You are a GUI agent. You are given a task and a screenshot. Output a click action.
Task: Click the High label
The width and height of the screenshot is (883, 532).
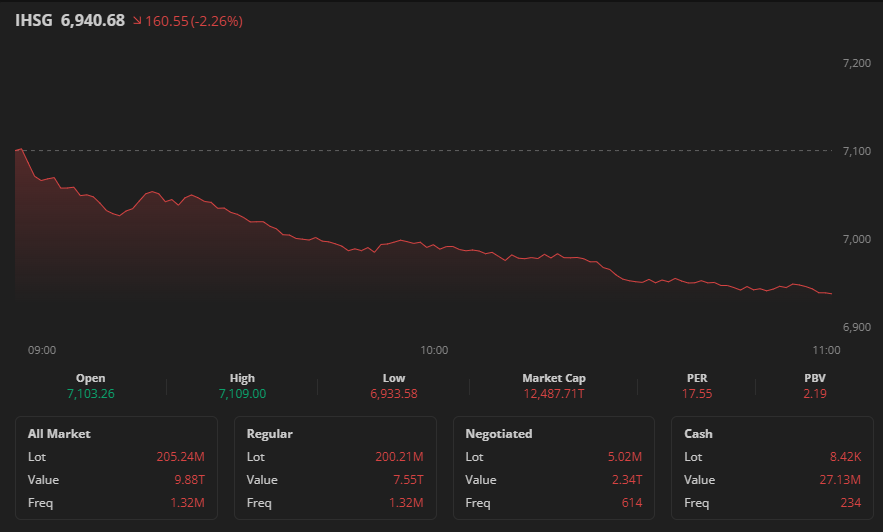[x=242, y=378]
